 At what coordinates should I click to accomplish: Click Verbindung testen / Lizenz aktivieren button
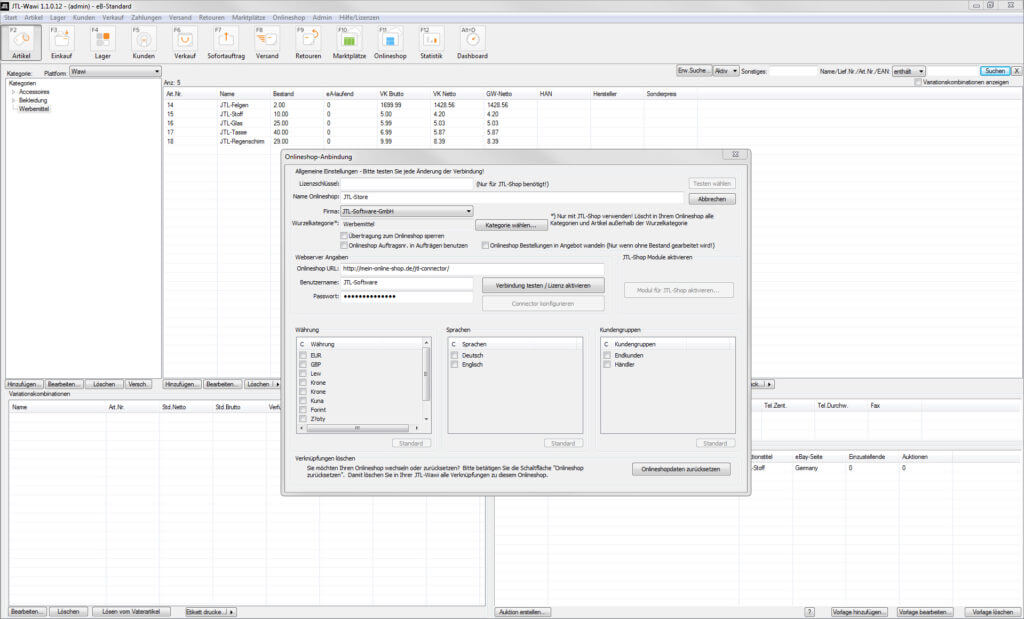coord(543,285)
